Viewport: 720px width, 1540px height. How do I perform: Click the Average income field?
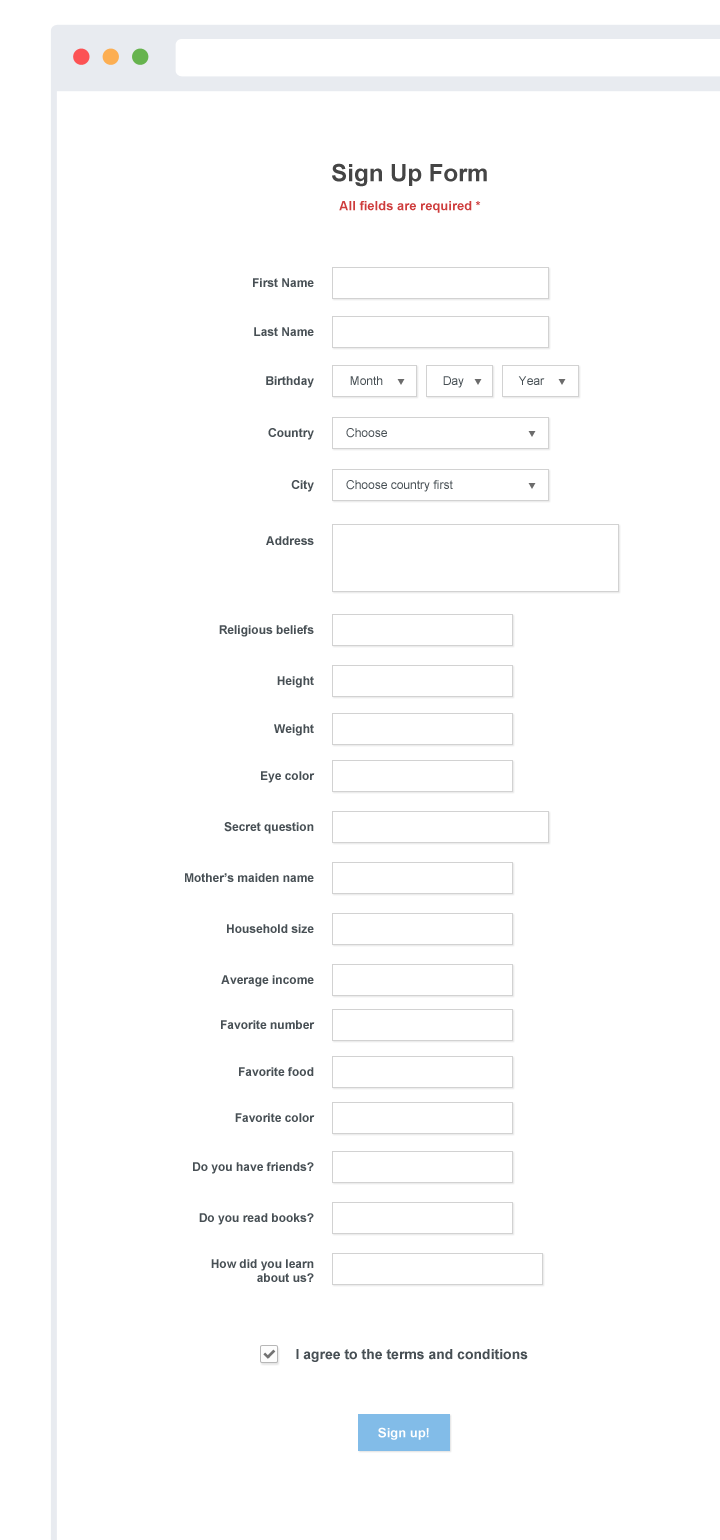click(x=422, y=980)
